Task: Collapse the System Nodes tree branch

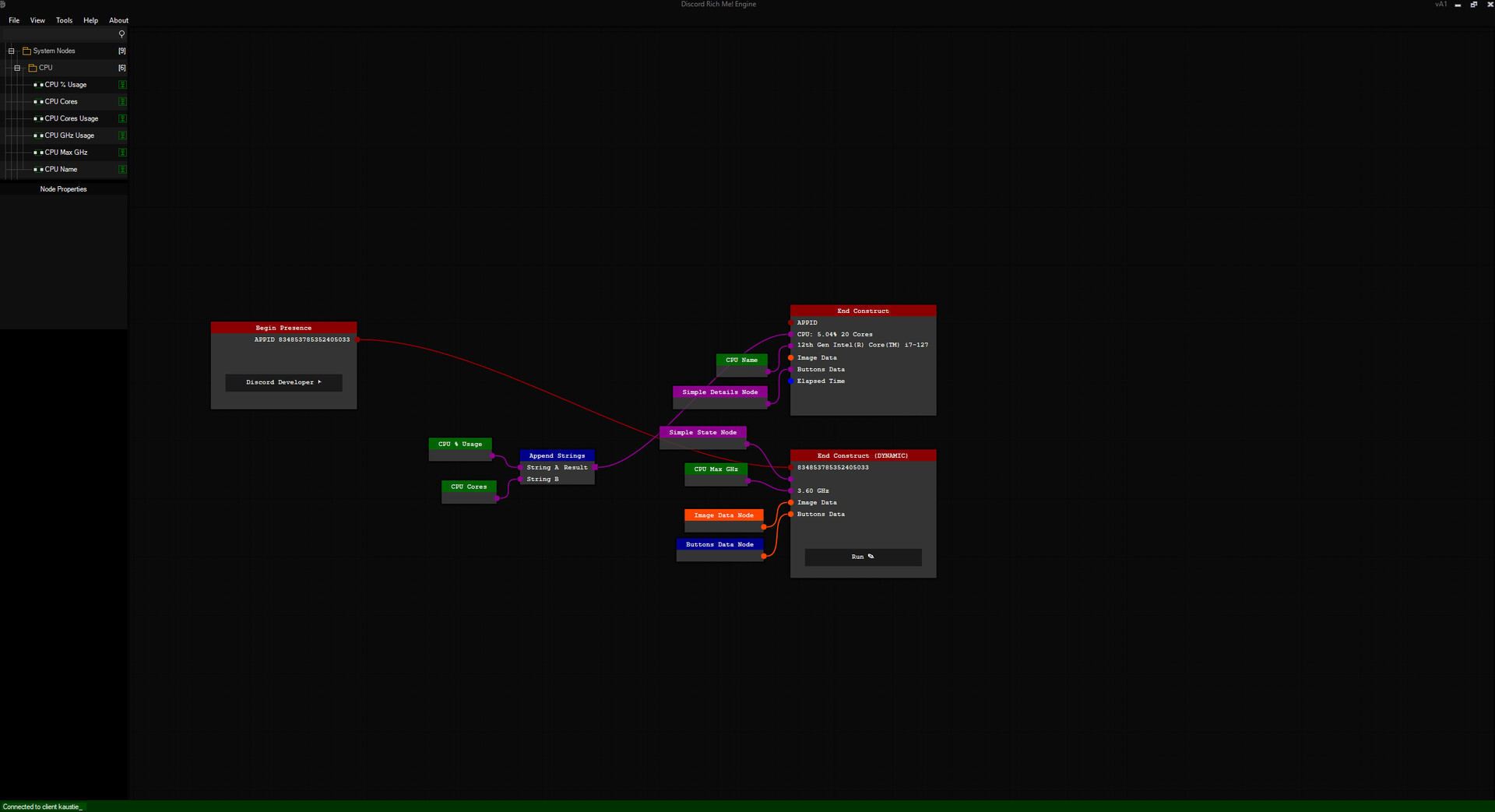Action: click(12, 51)
